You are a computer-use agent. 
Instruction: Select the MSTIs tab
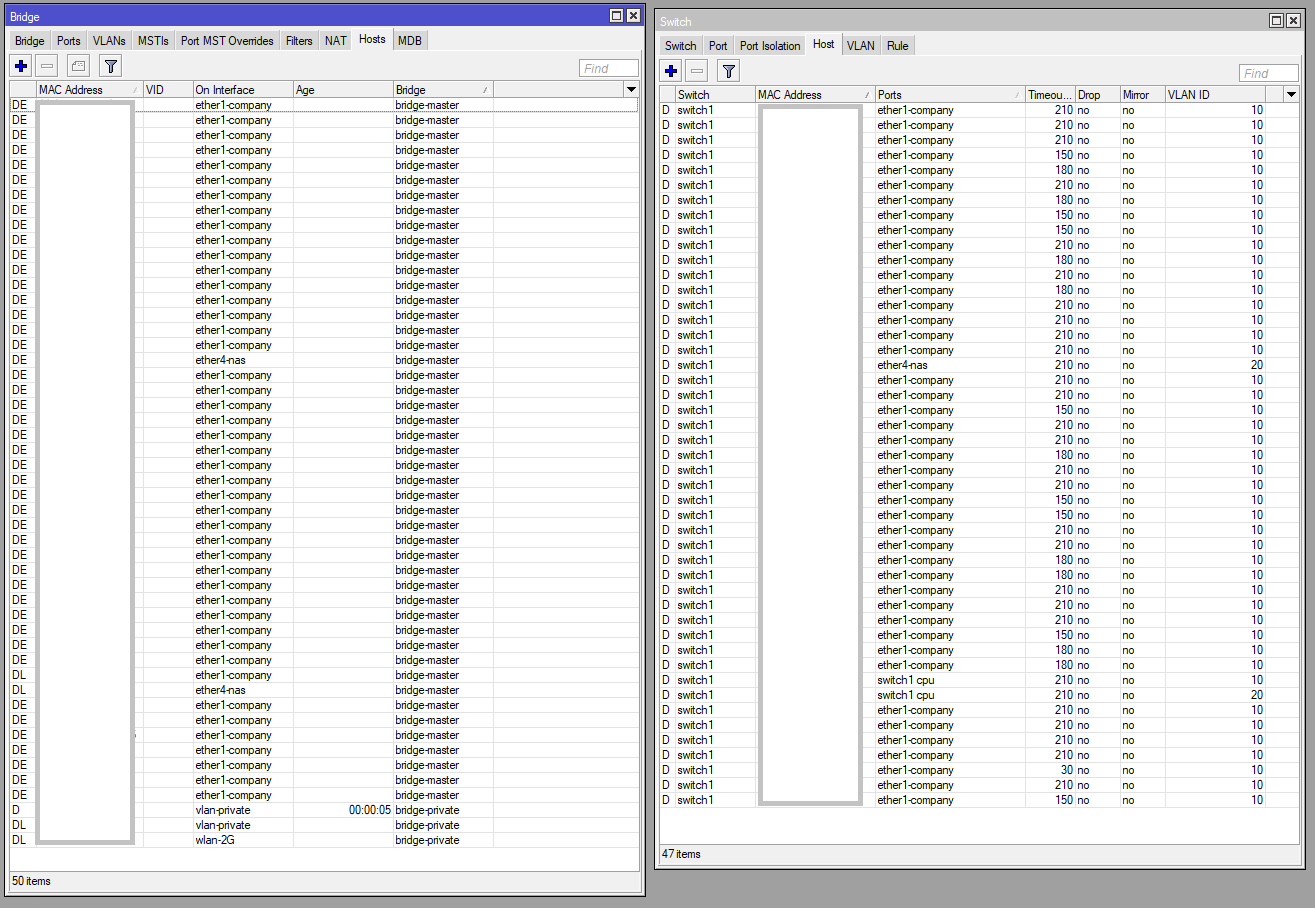coord(153,40)
